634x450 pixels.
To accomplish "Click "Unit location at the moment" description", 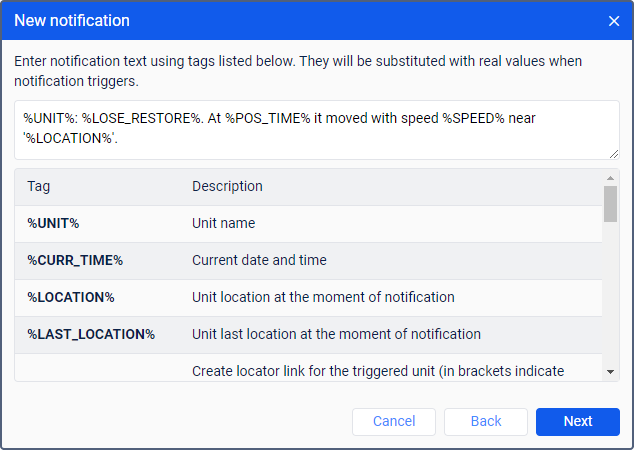I will tap(323, 297).
